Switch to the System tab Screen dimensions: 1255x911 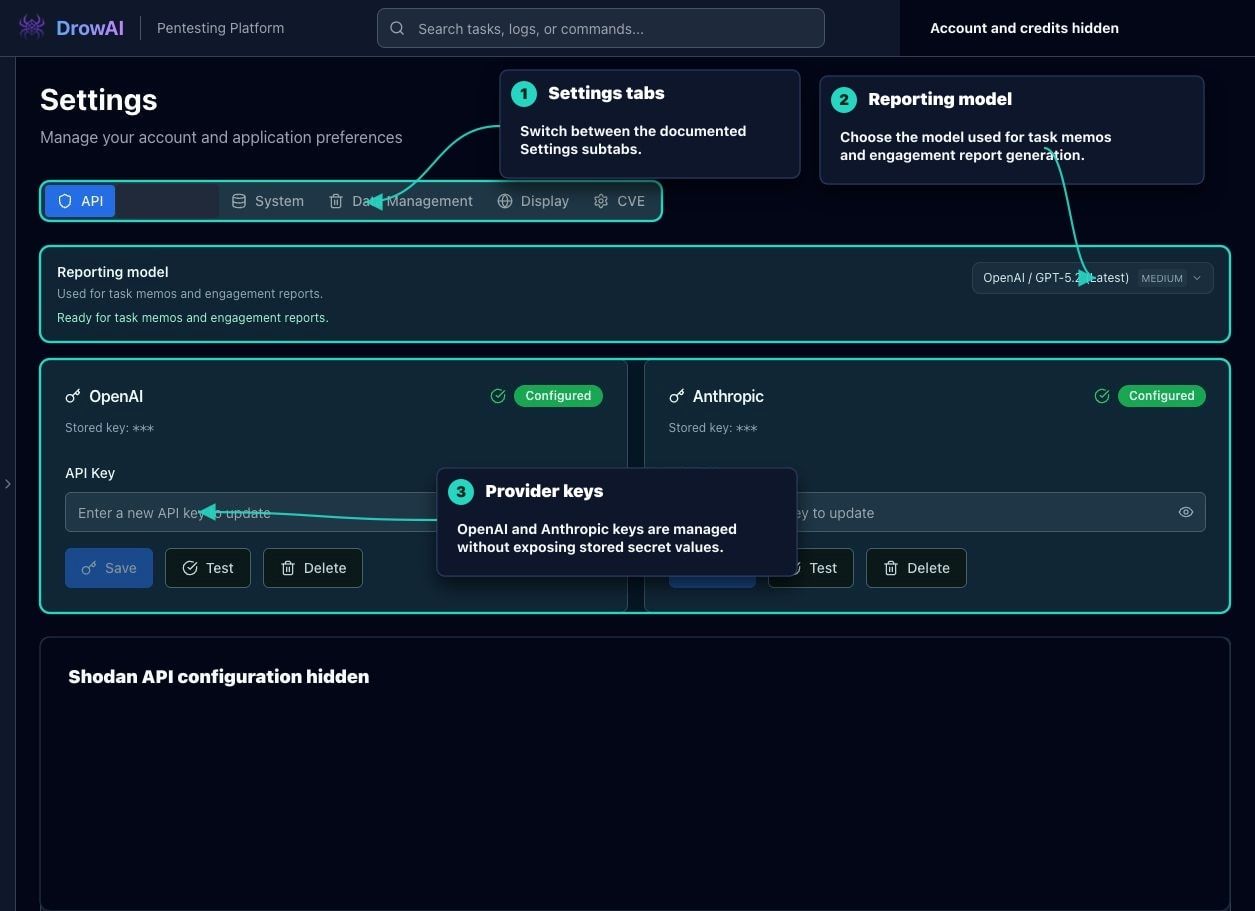click(x=267, y=201)
